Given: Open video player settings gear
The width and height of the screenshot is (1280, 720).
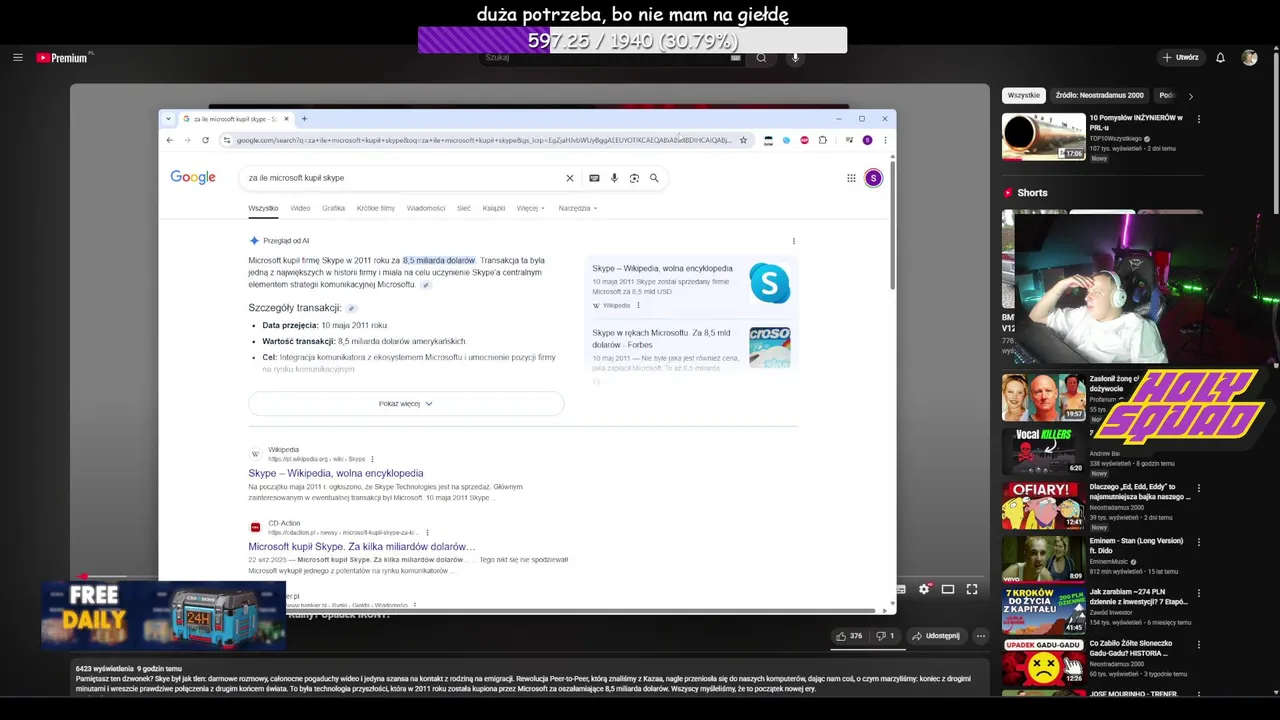Looking at the screenshot, I should (924, 589).
